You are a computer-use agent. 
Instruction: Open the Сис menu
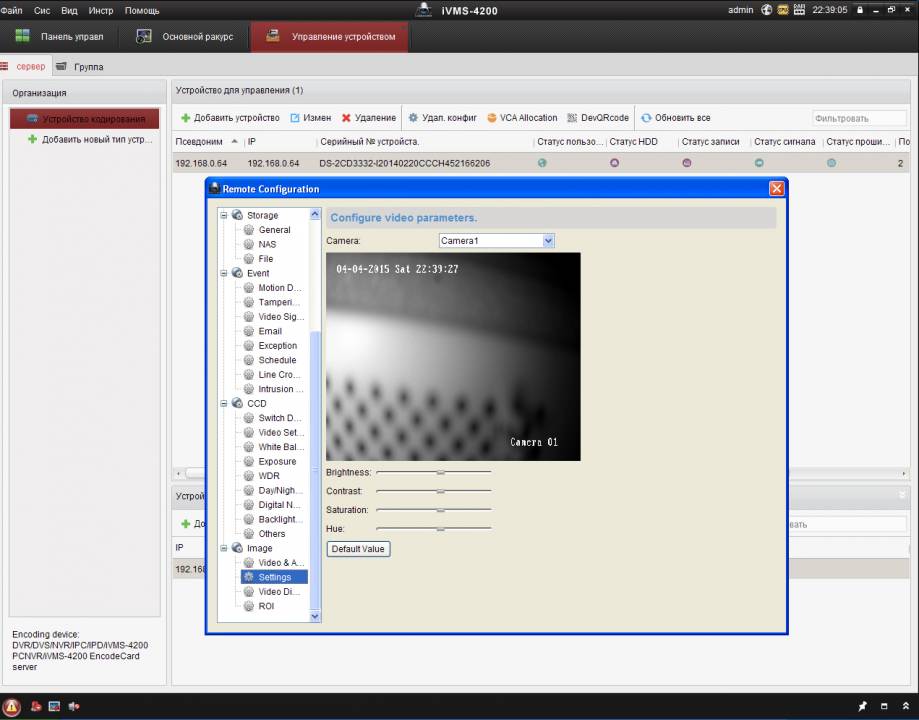42,11
